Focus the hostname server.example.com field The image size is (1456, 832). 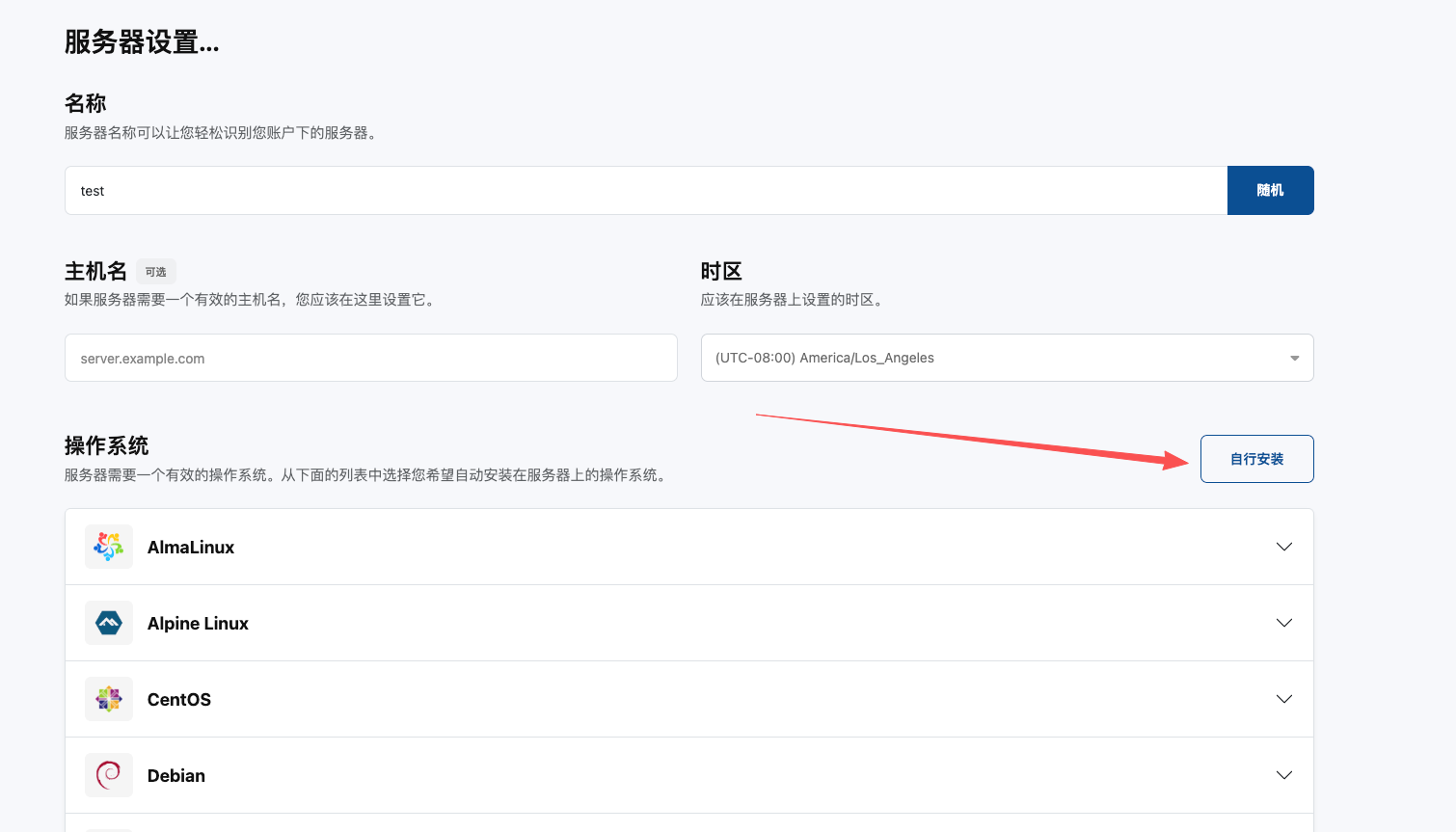point(371,358)
